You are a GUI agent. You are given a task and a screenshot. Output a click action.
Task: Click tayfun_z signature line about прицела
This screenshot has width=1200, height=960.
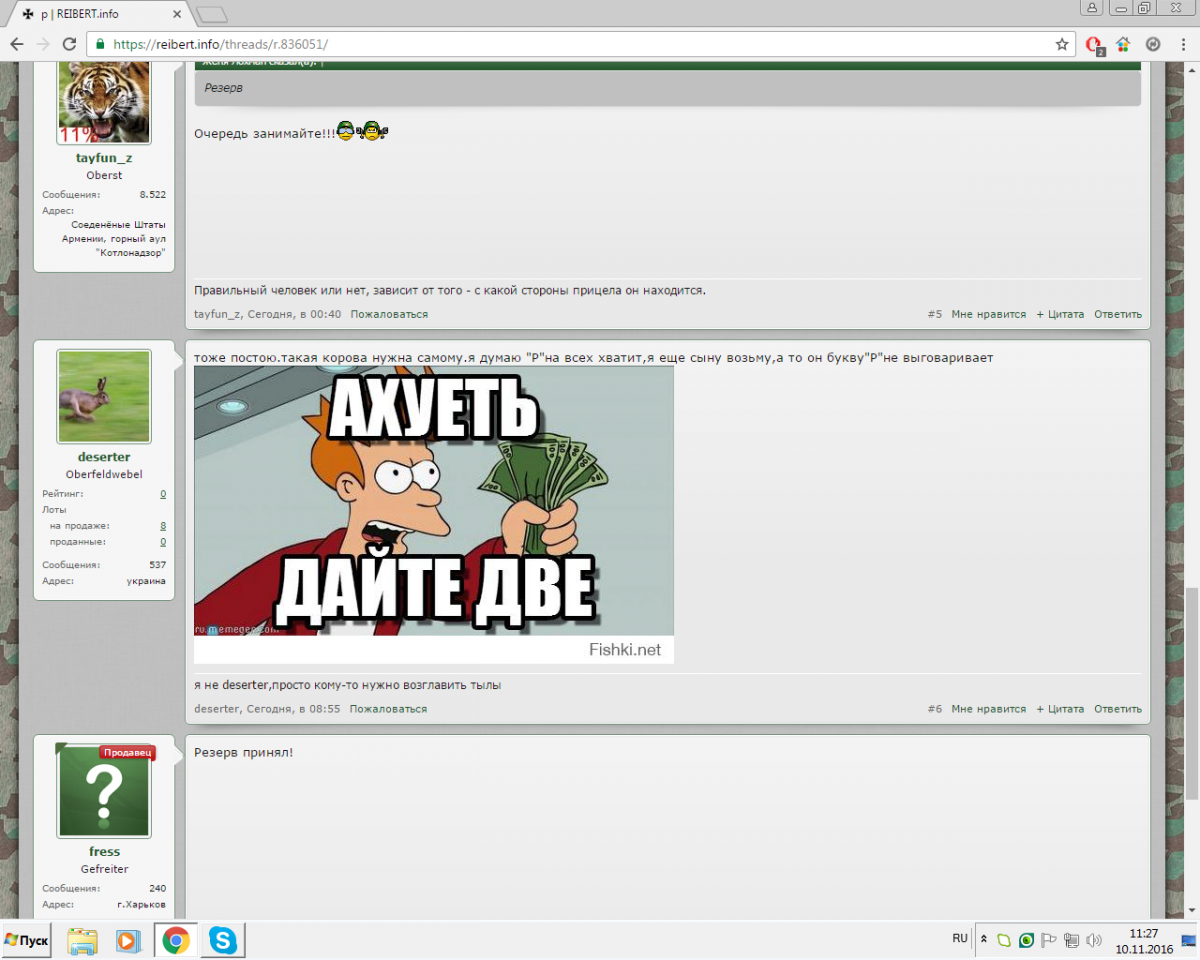coord(450,290)
